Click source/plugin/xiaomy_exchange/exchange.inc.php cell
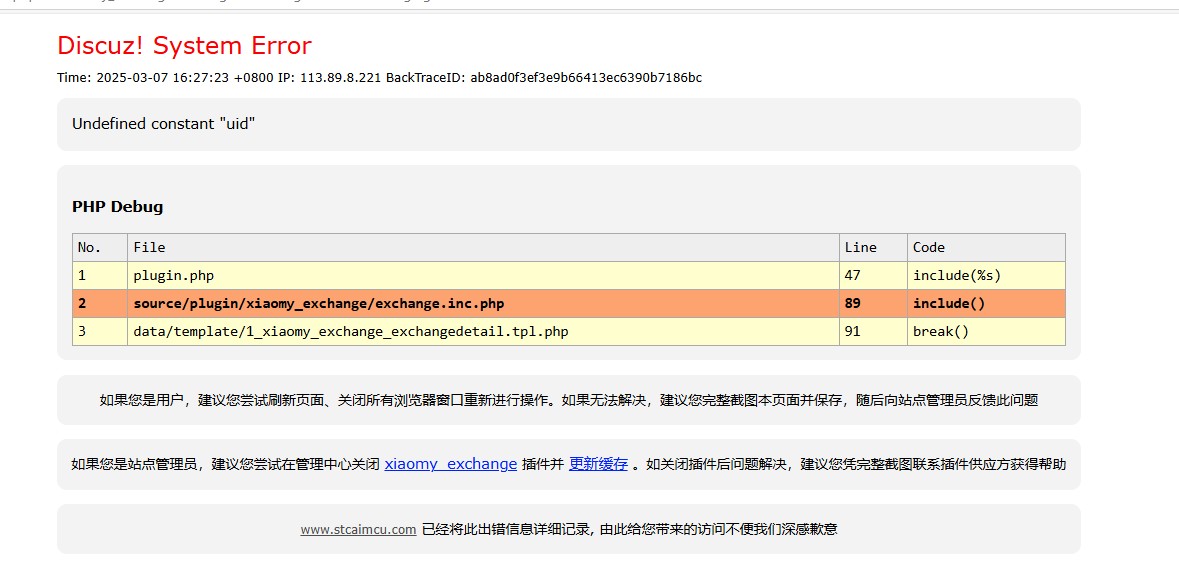The height and width of the screenshot is (574, 1179). (x=483, y=304)
